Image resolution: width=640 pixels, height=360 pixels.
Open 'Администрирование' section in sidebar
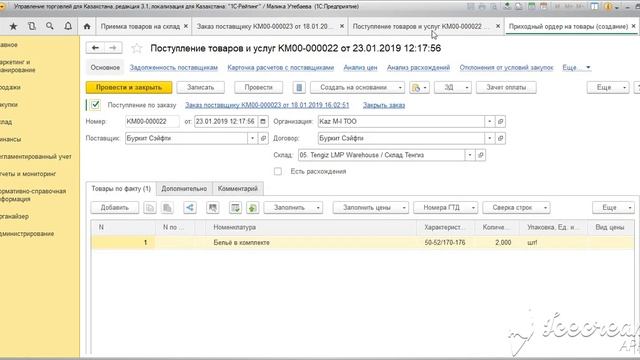point(27,234)
